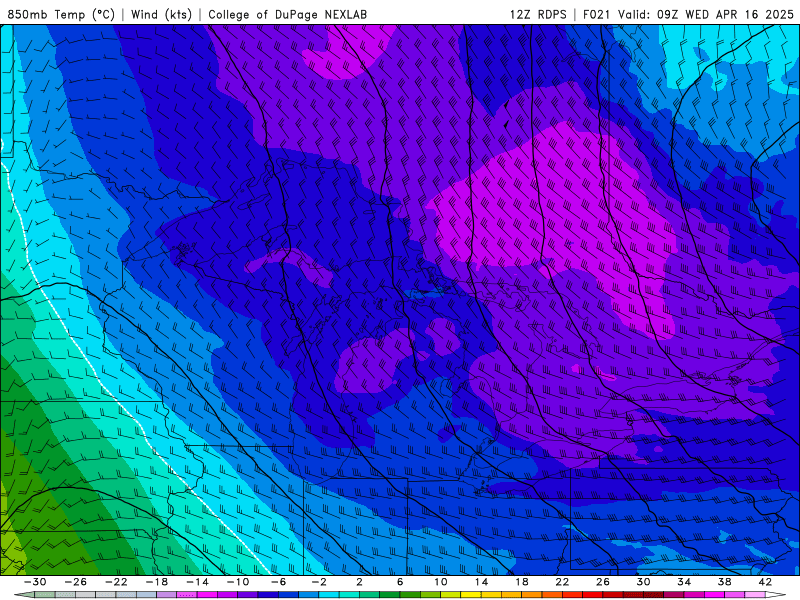
Task: Select the positive 6 scale value
Action: pos(400,582)
